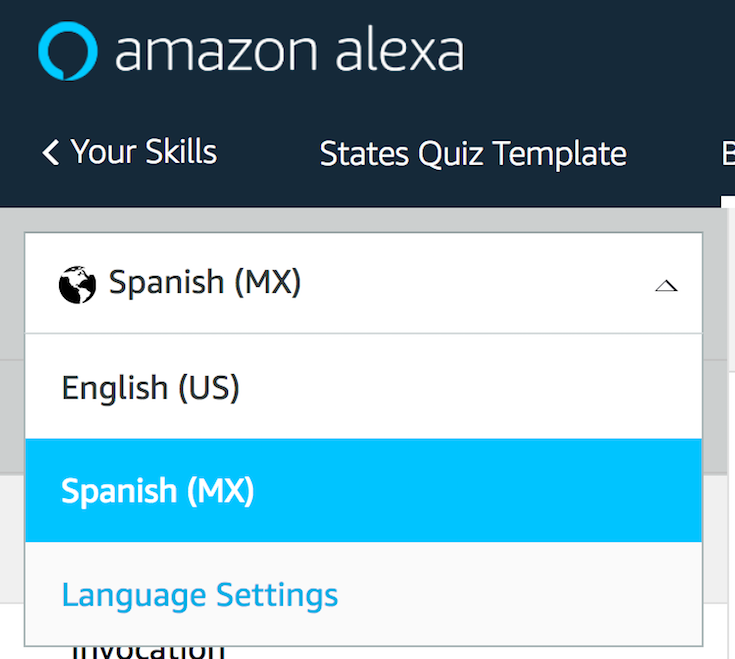Screen dimensions: 735x659
Task: Select the partially hidden Invocation item
Action: [x=148, y=650]
